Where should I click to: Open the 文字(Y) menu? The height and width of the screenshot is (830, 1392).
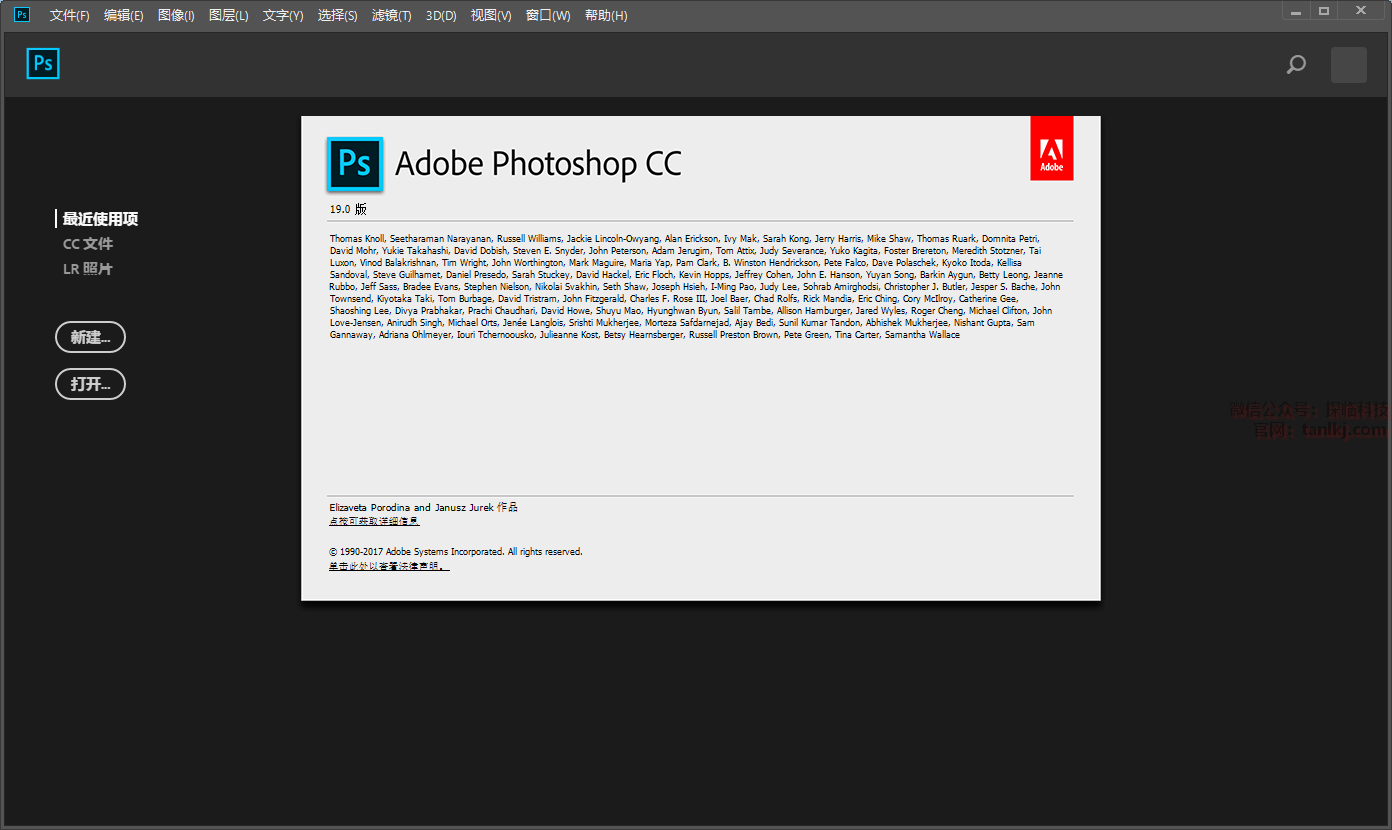(283, 16)
